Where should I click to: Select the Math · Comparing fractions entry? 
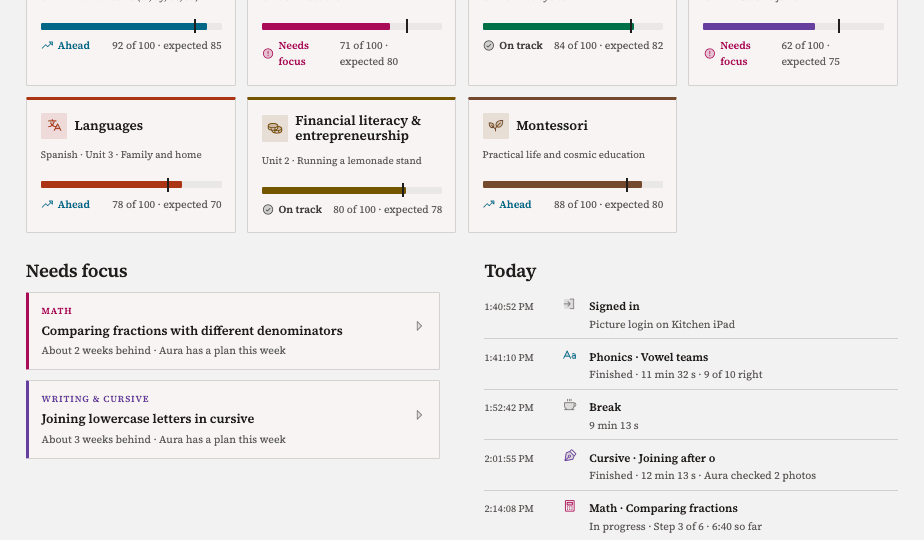tap(691, 516)
